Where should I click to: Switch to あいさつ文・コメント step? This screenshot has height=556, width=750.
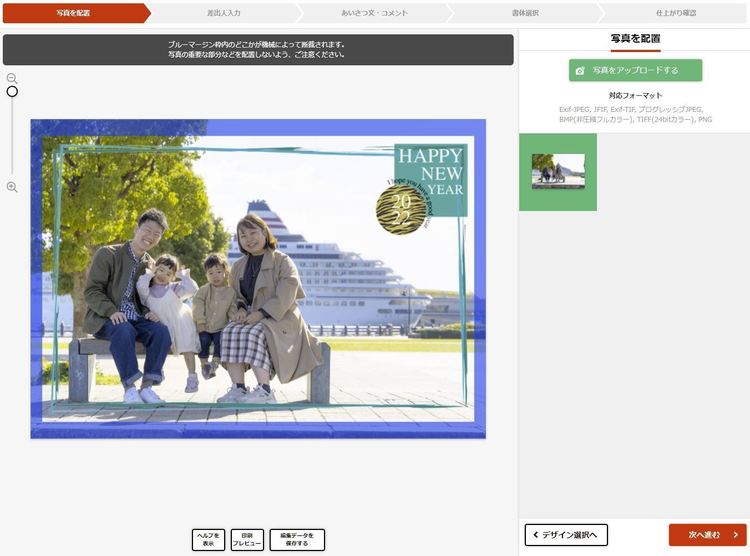tap(372, 13)
